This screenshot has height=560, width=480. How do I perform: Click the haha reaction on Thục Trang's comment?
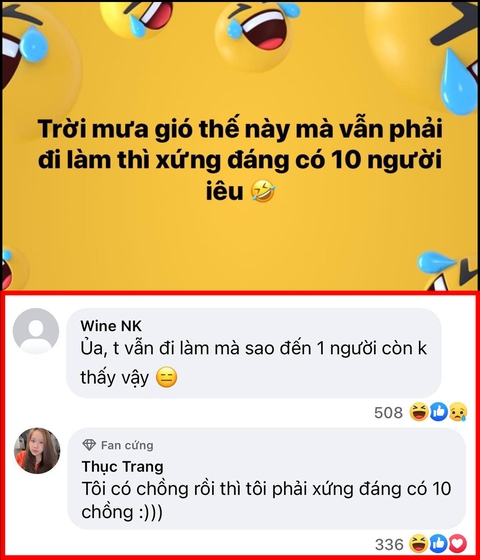click(419, 544)
